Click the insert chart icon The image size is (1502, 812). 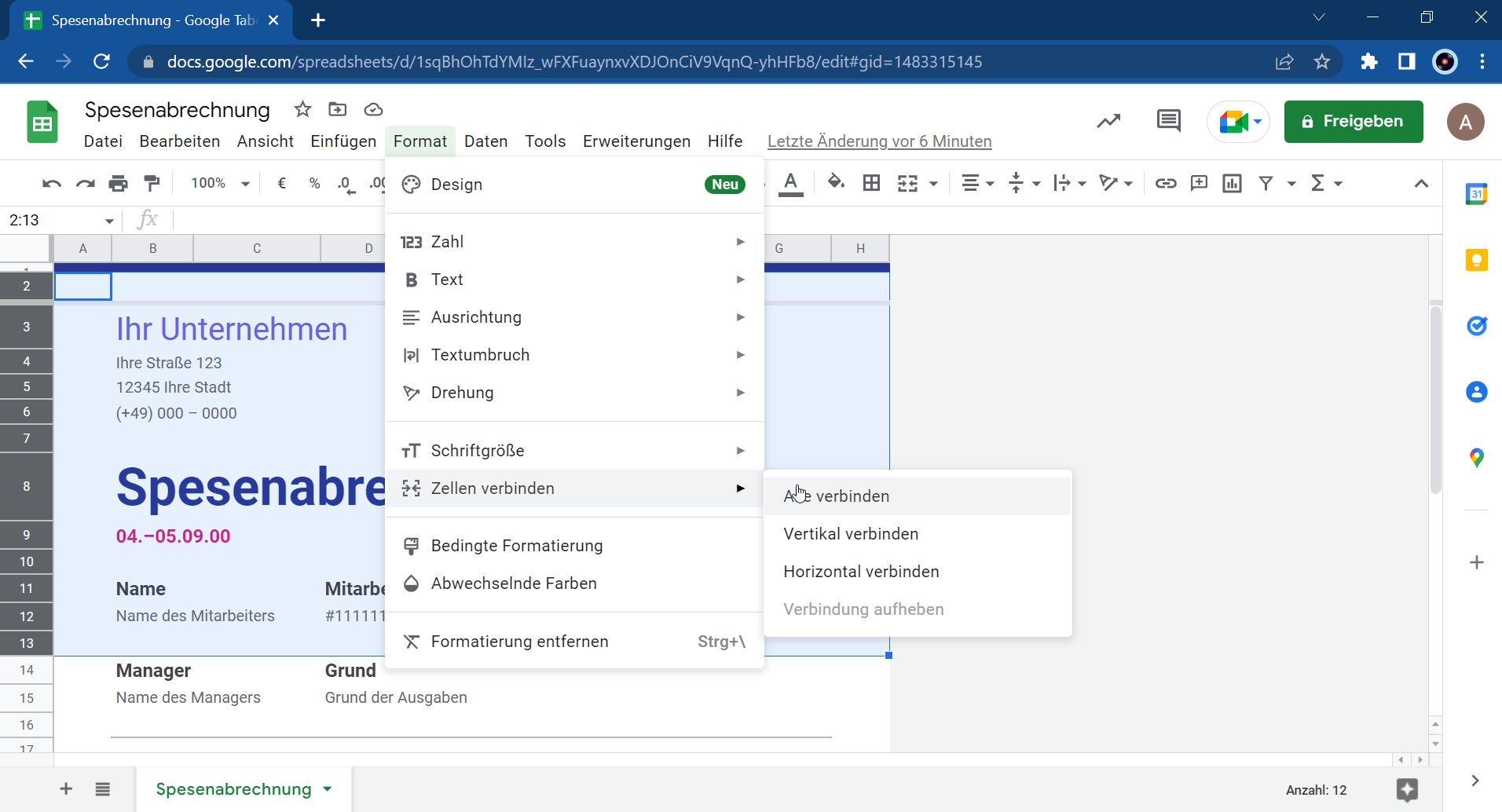click(1233, 183)
